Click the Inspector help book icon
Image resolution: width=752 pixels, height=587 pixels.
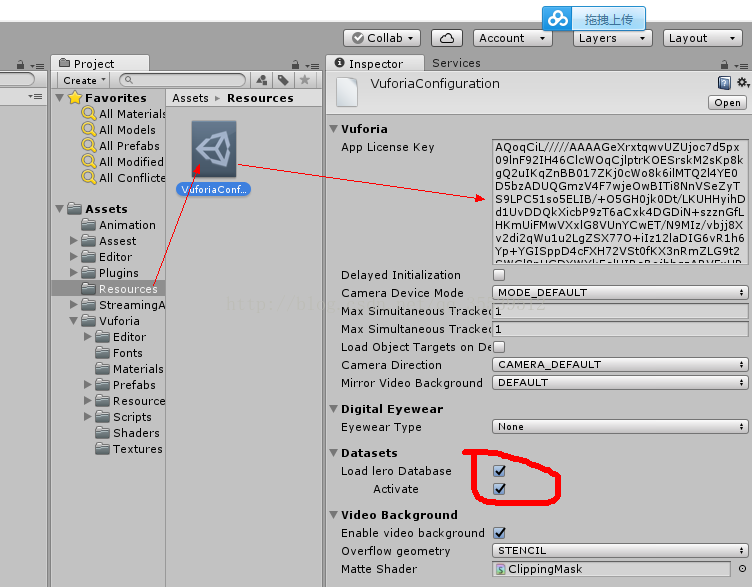(x=724, y=83)
